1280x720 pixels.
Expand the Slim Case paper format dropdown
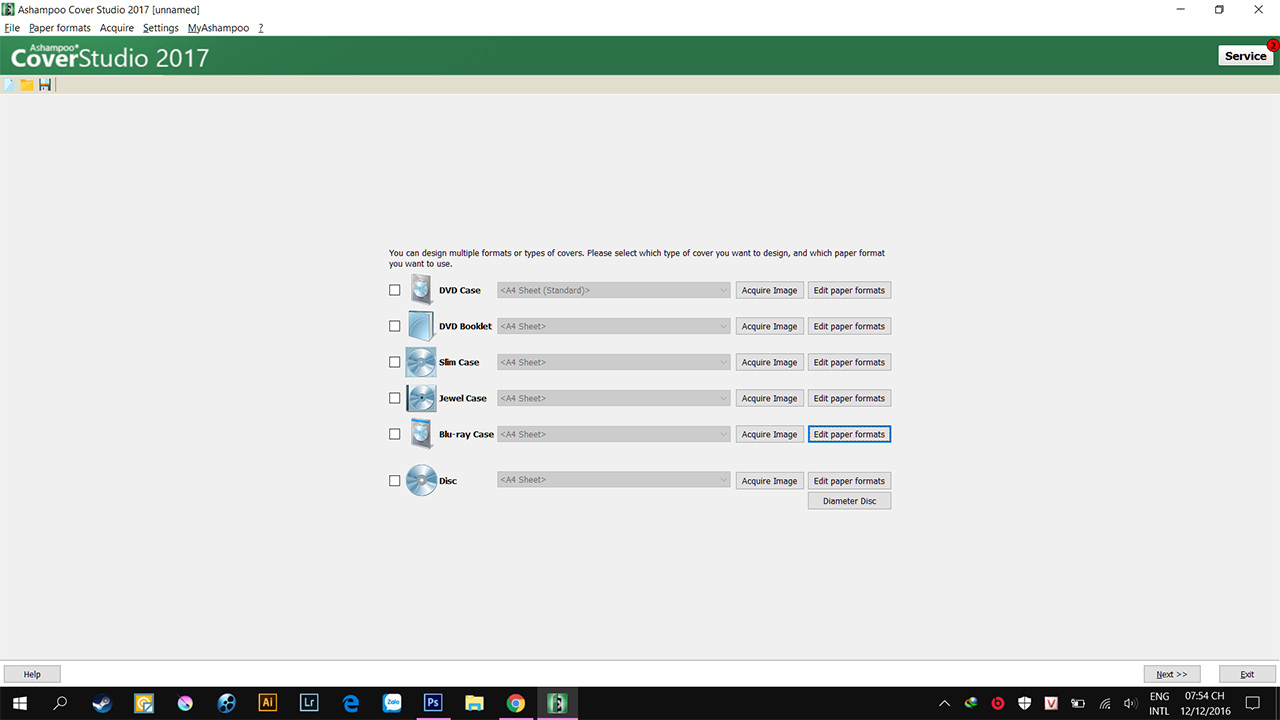614,362
